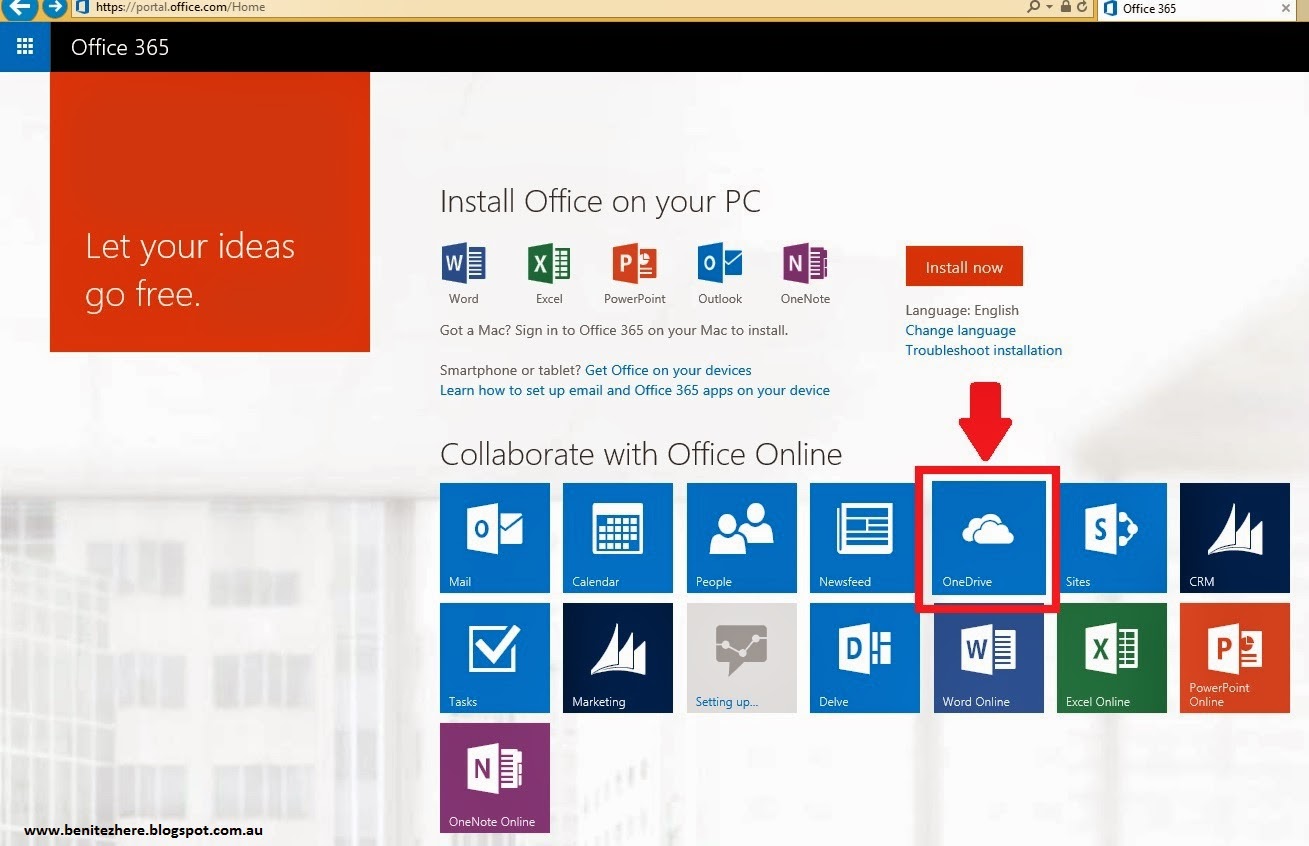
Task: Click the Setting up... tile
Action: [x=742, y=658]
